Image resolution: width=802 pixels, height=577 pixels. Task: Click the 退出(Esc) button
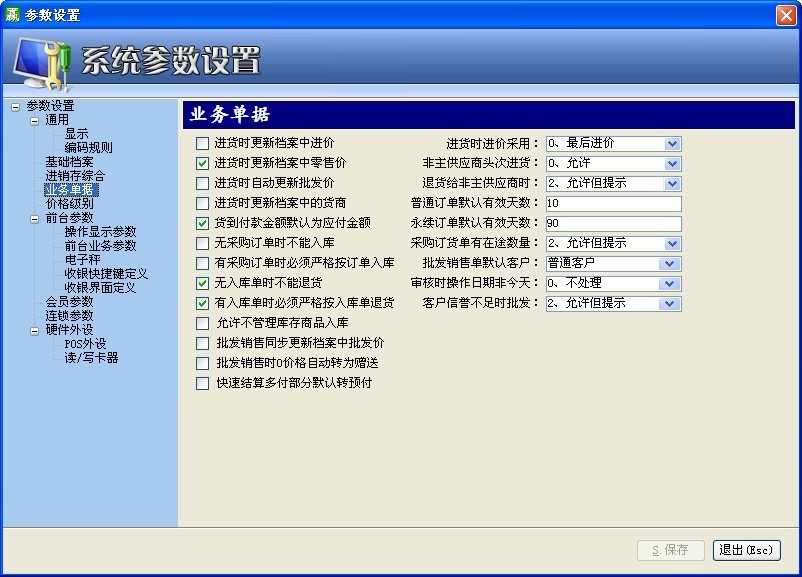(747, 550)
